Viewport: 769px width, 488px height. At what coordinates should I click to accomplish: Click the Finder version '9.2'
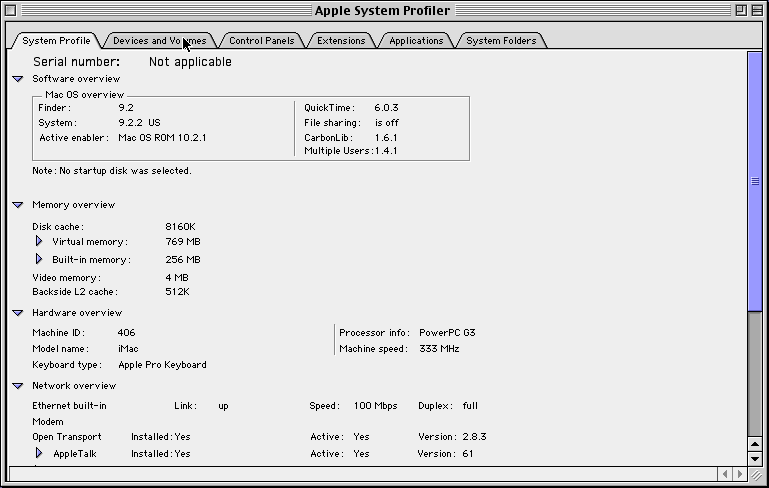pos(126,108)
